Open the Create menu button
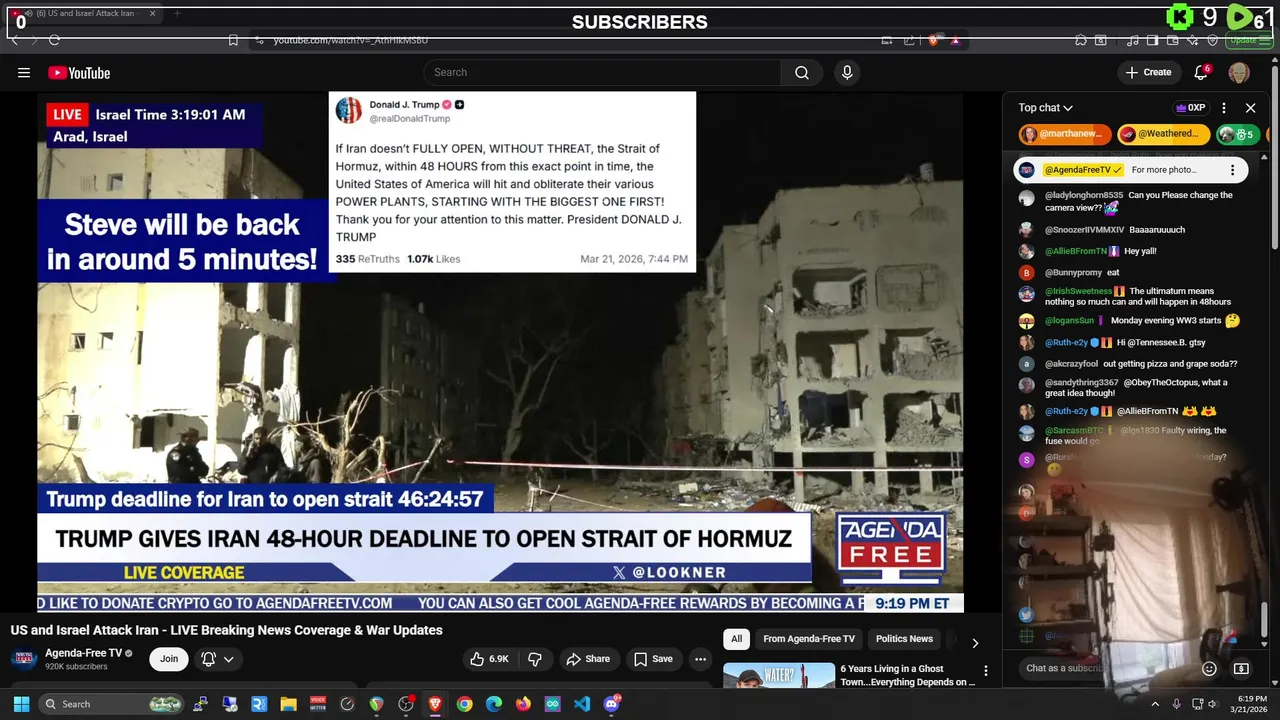Viewport: 1280px width, 720px height. [x=1148, y=72]
